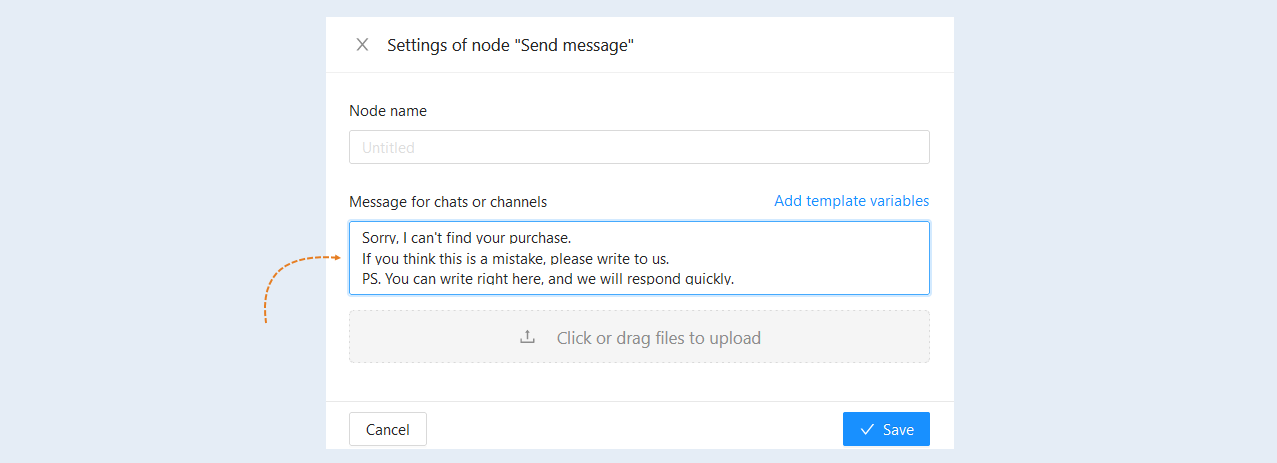1277x463 pixels.
Task: Open Add template variables link
Action: [851, 201]
